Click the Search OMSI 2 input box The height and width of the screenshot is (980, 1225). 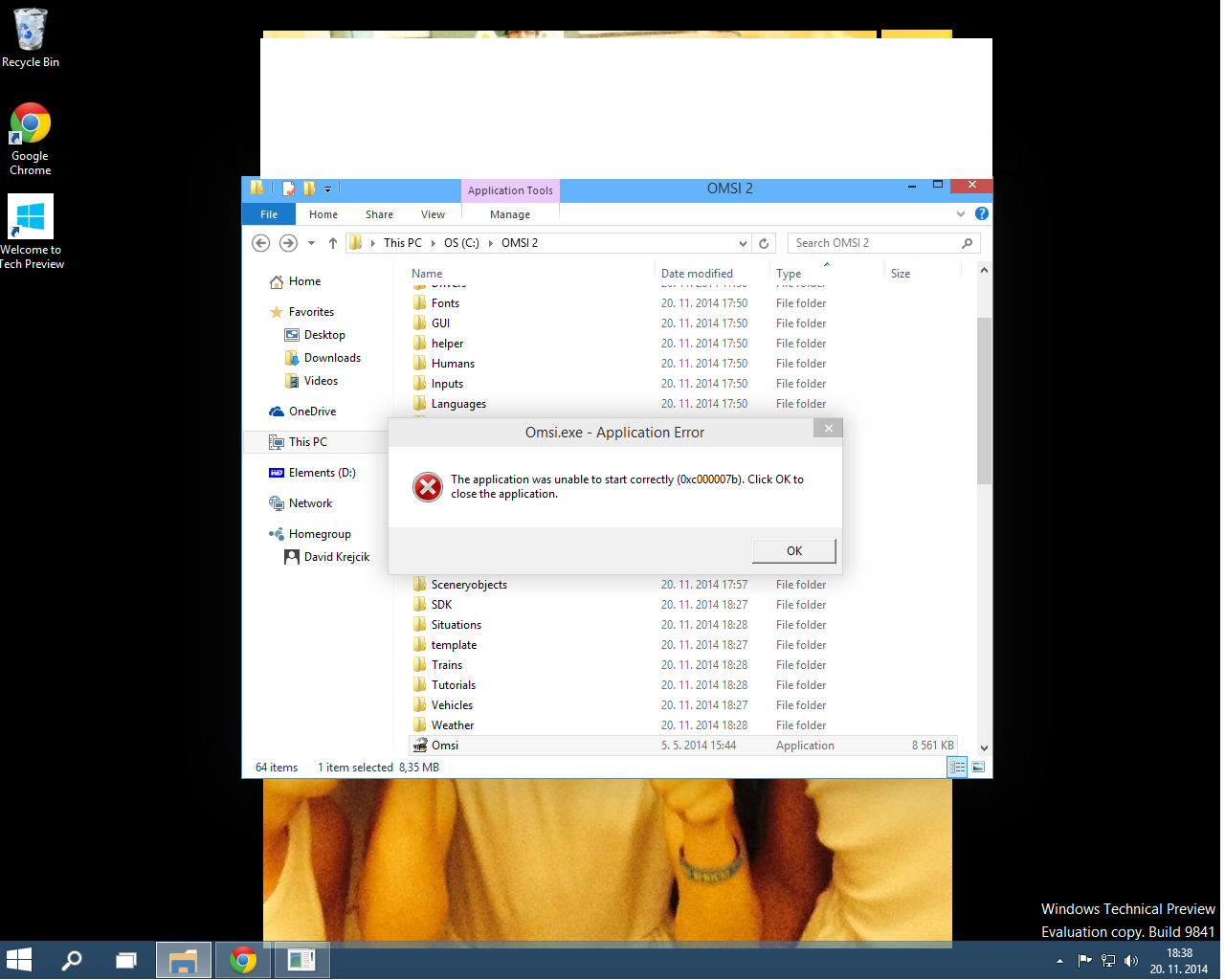(873, 243)
